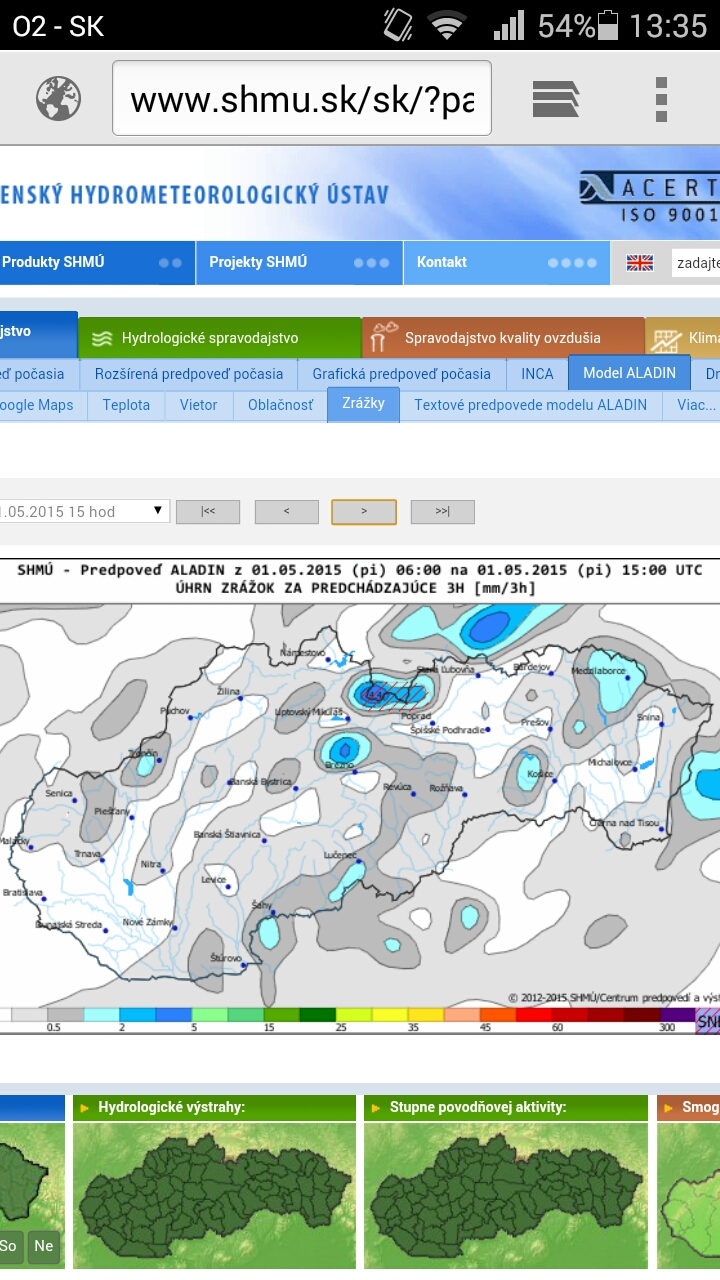Open Textové predpovede modelu ALADIN link
720x1280 pixels.
(x=530, y=405)
